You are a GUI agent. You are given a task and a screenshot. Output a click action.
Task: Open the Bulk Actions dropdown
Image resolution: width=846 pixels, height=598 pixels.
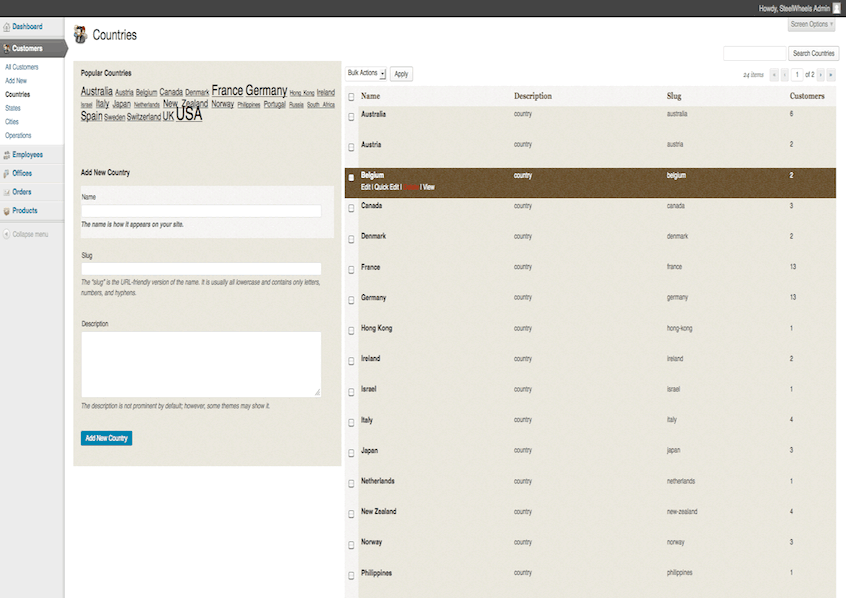(366, 74)
